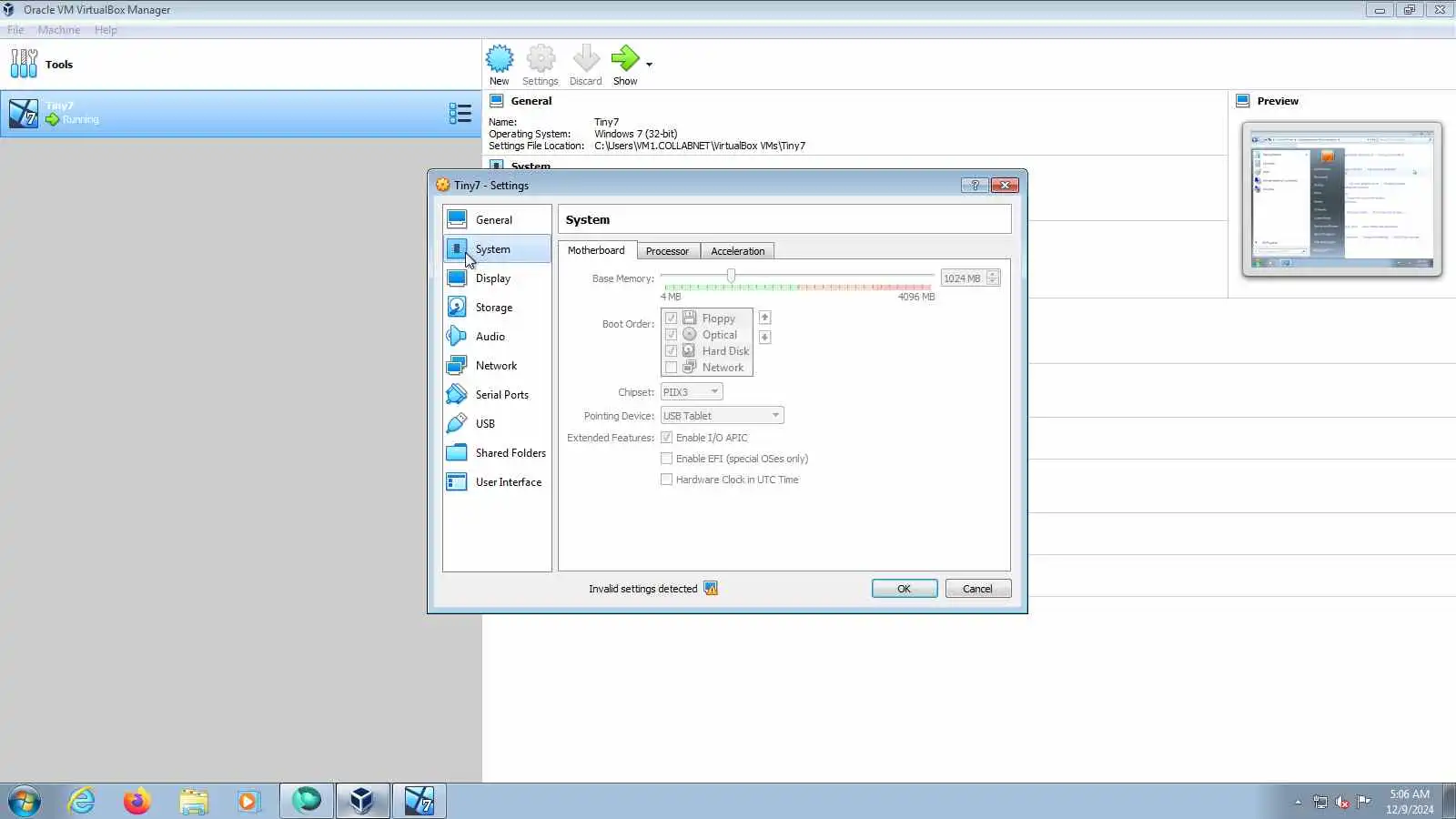This screenshot has width=1456, height=819.
Task: Close the Tiny7 Settings dialog
Action: pyautogui.click(x=1004, y=185)
